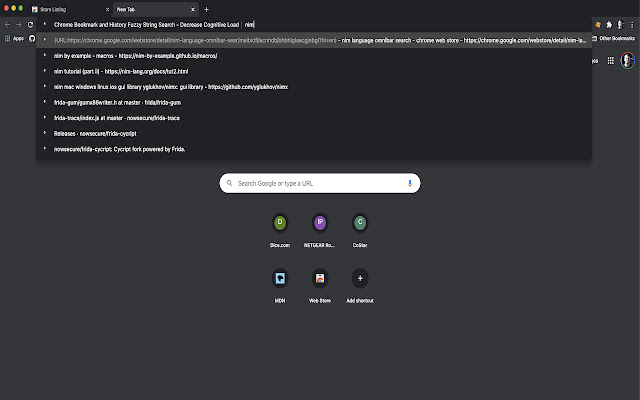This screenshot has height=400, width=640.
Task: Open a new browser tab
Action: point(206,9)
